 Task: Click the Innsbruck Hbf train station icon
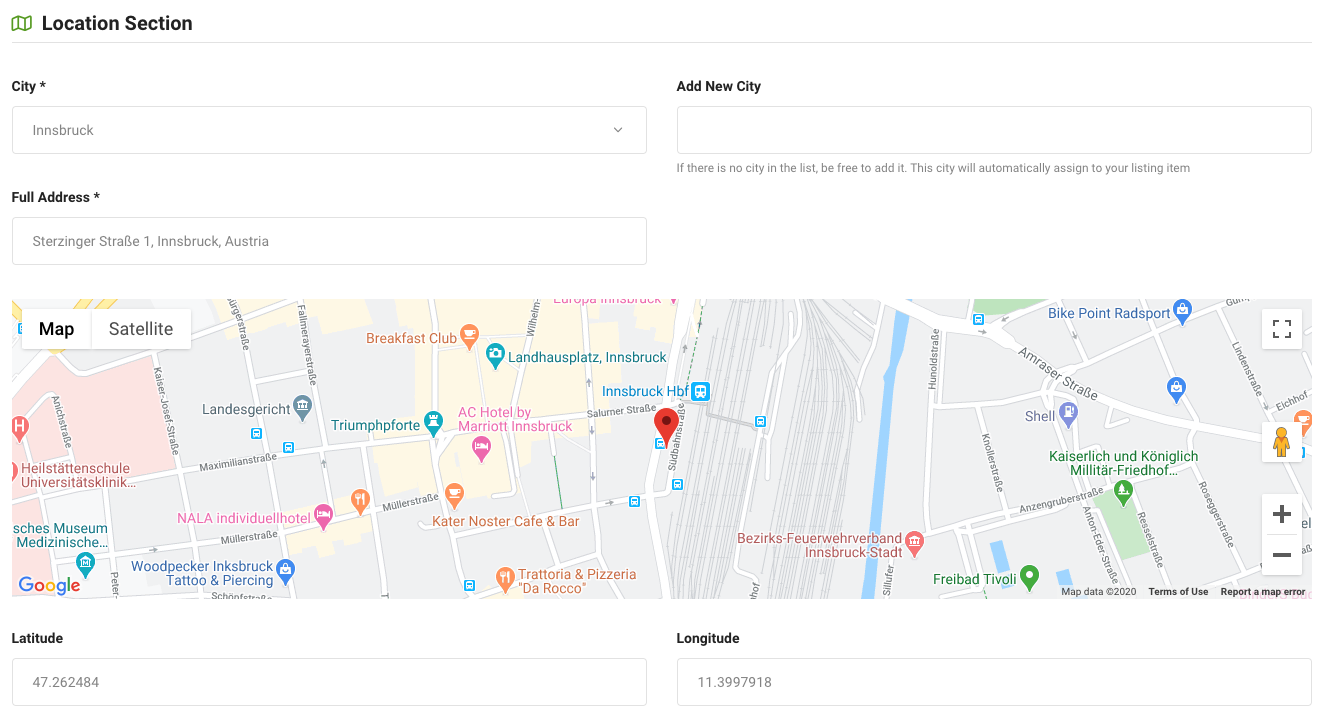pos(701,391)
